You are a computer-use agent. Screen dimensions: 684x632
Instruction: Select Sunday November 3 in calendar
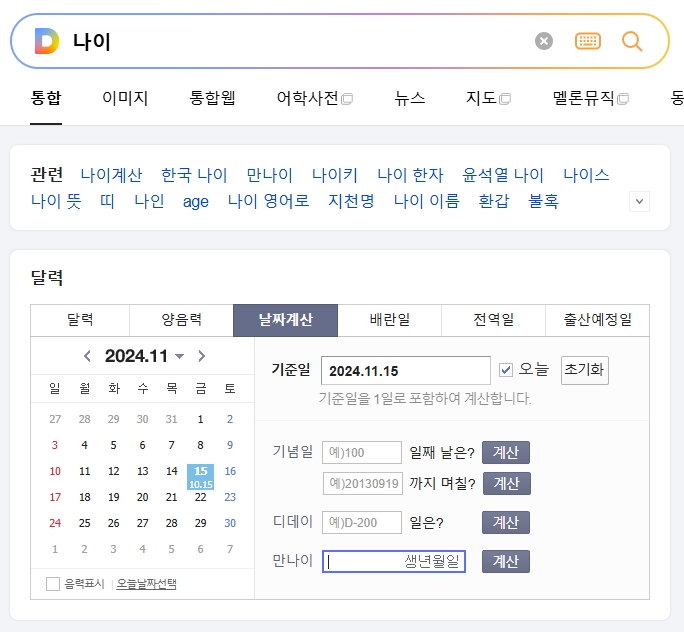click(55, 445)
